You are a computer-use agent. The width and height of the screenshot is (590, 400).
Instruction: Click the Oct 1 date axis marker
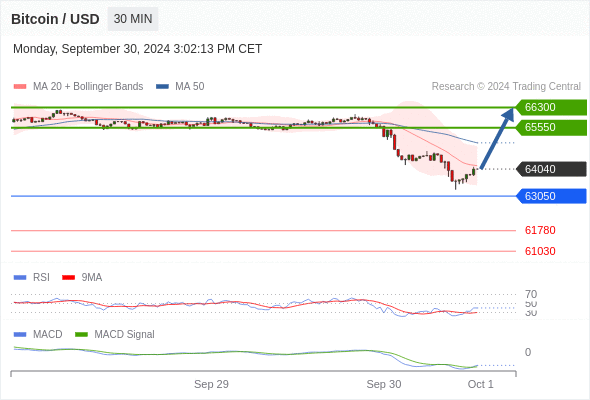click(x=480, y=384)
